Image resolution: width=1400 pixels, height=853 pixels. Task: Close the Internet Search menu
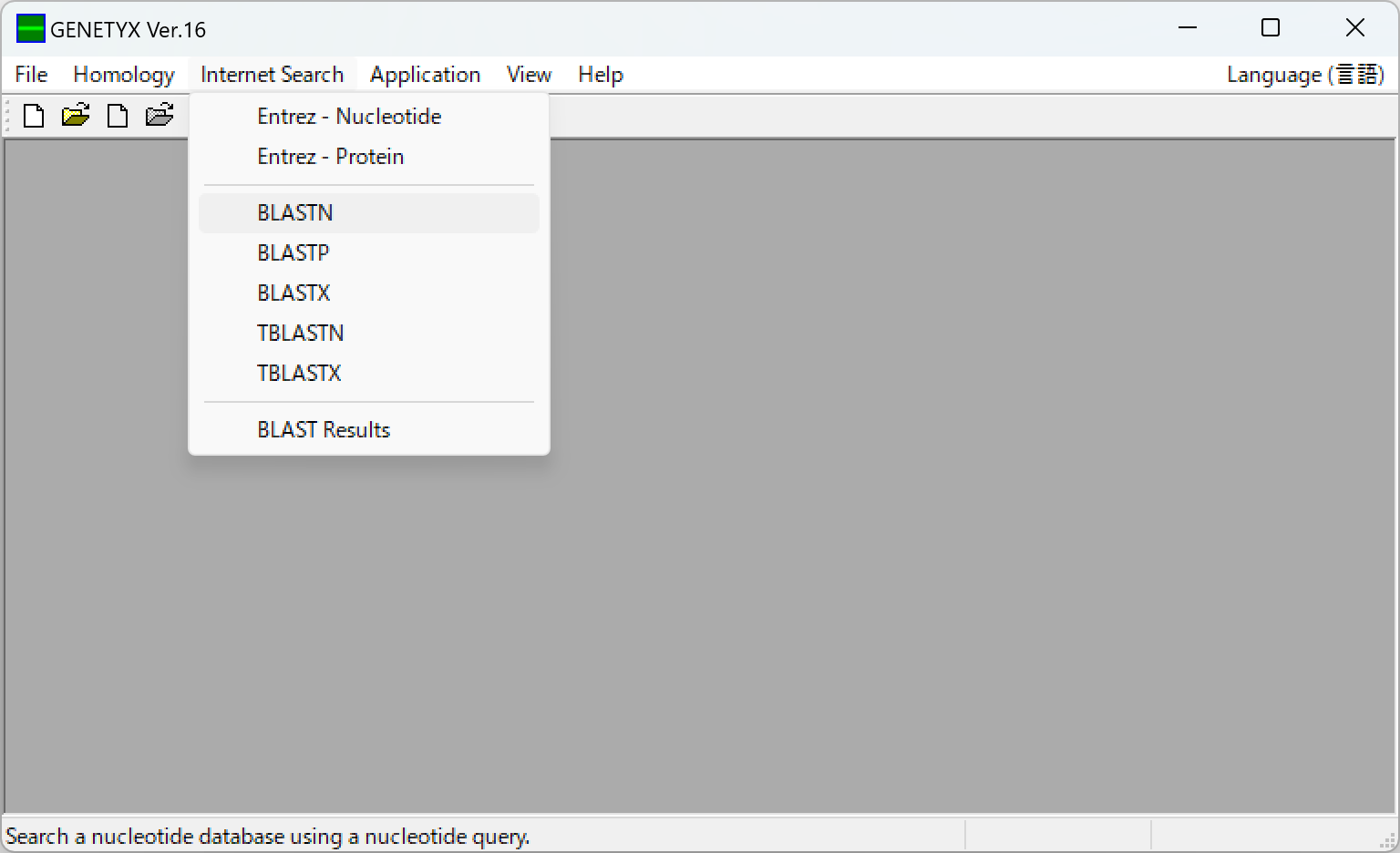point(272,75)
